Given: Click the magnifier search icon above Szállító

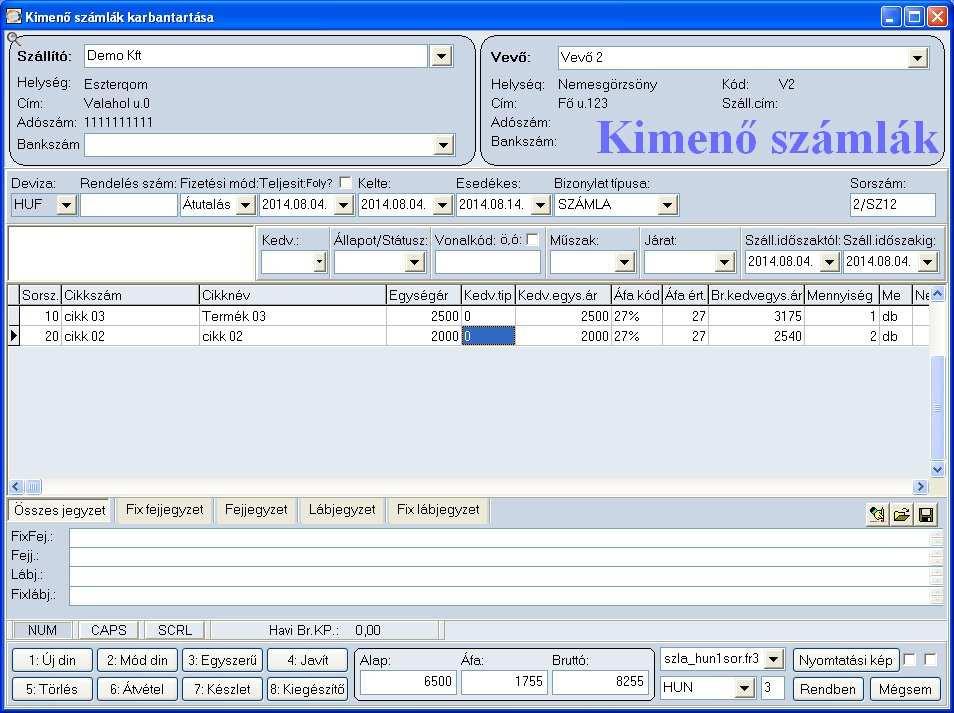Looking at the screenshot, I should [x=13, y=40].
